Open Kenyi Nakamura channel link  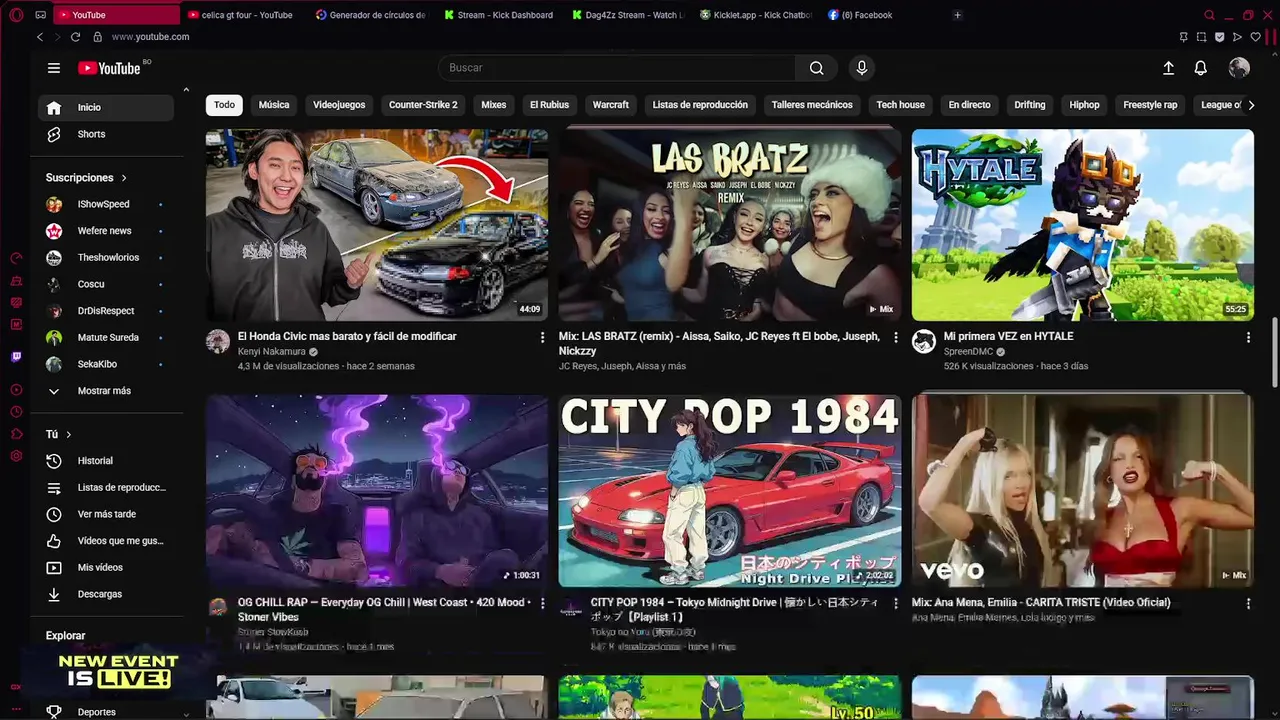[271, 352]
